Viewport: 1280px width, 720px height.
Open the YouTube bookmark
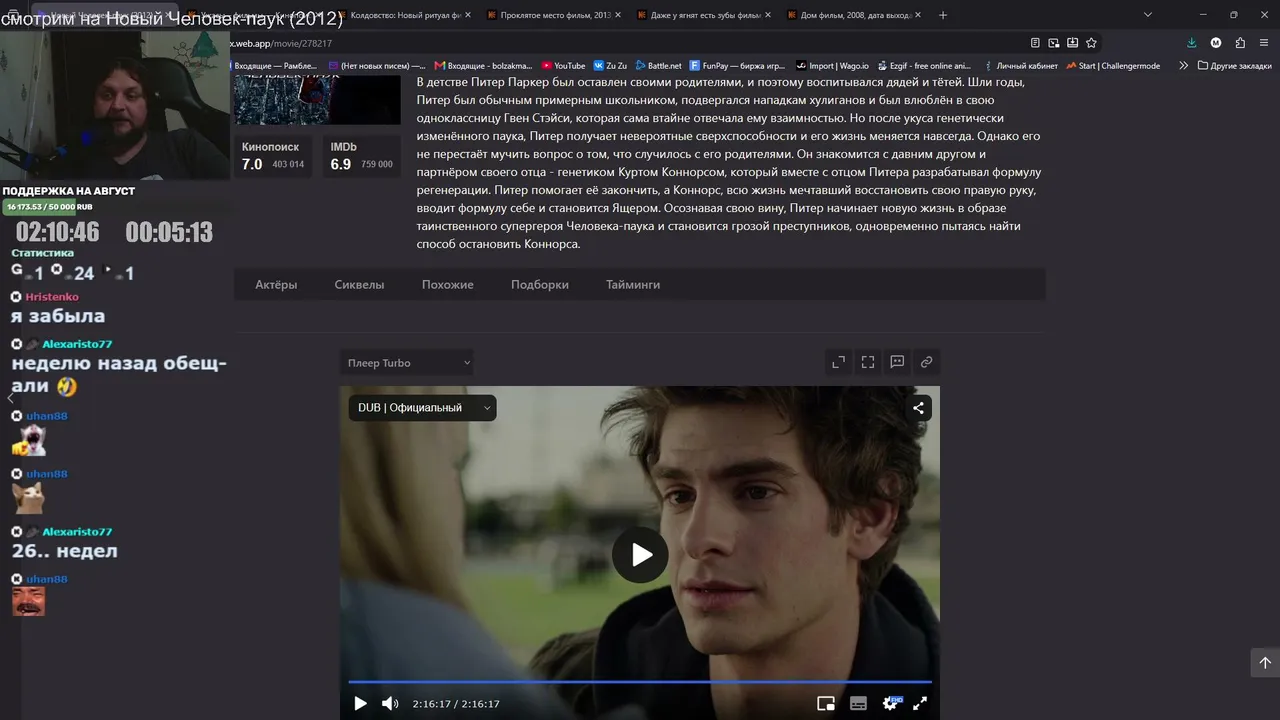point(564,66)
